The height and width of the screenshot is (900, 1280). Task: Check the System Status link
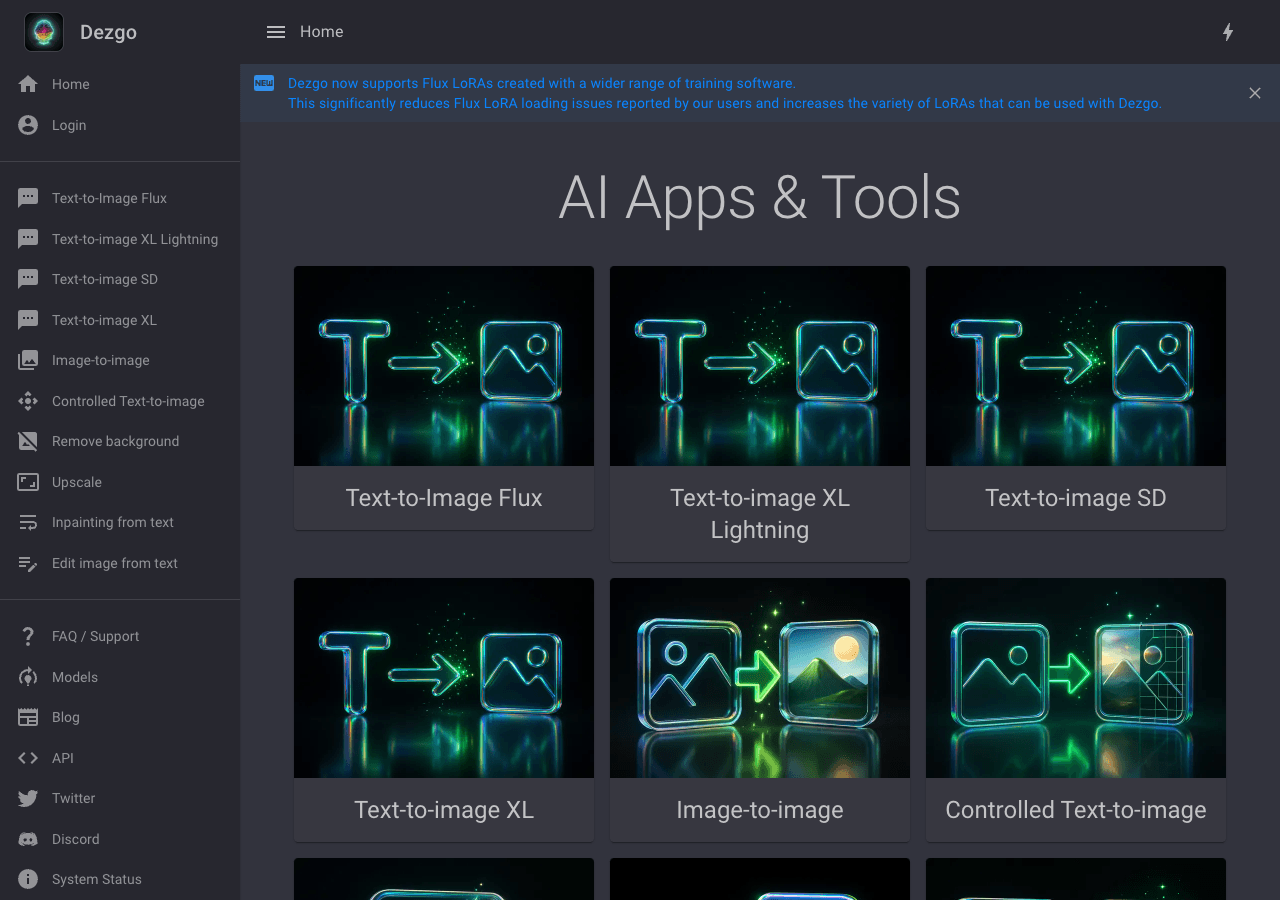(x=120, y=879)
